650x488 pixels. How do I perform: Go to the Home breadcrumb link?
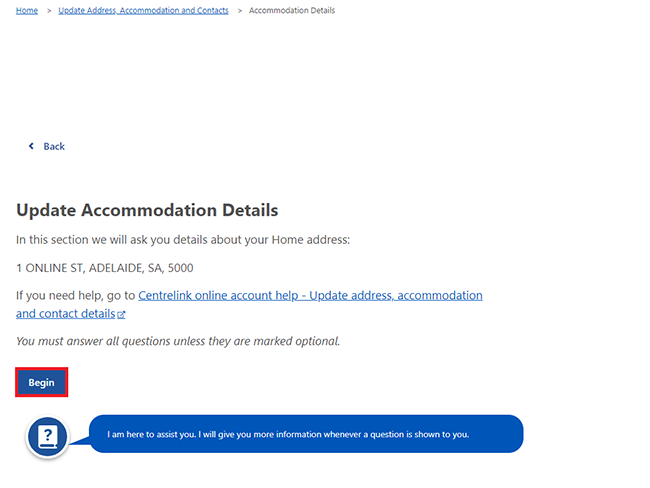click(x=27, y=11)
